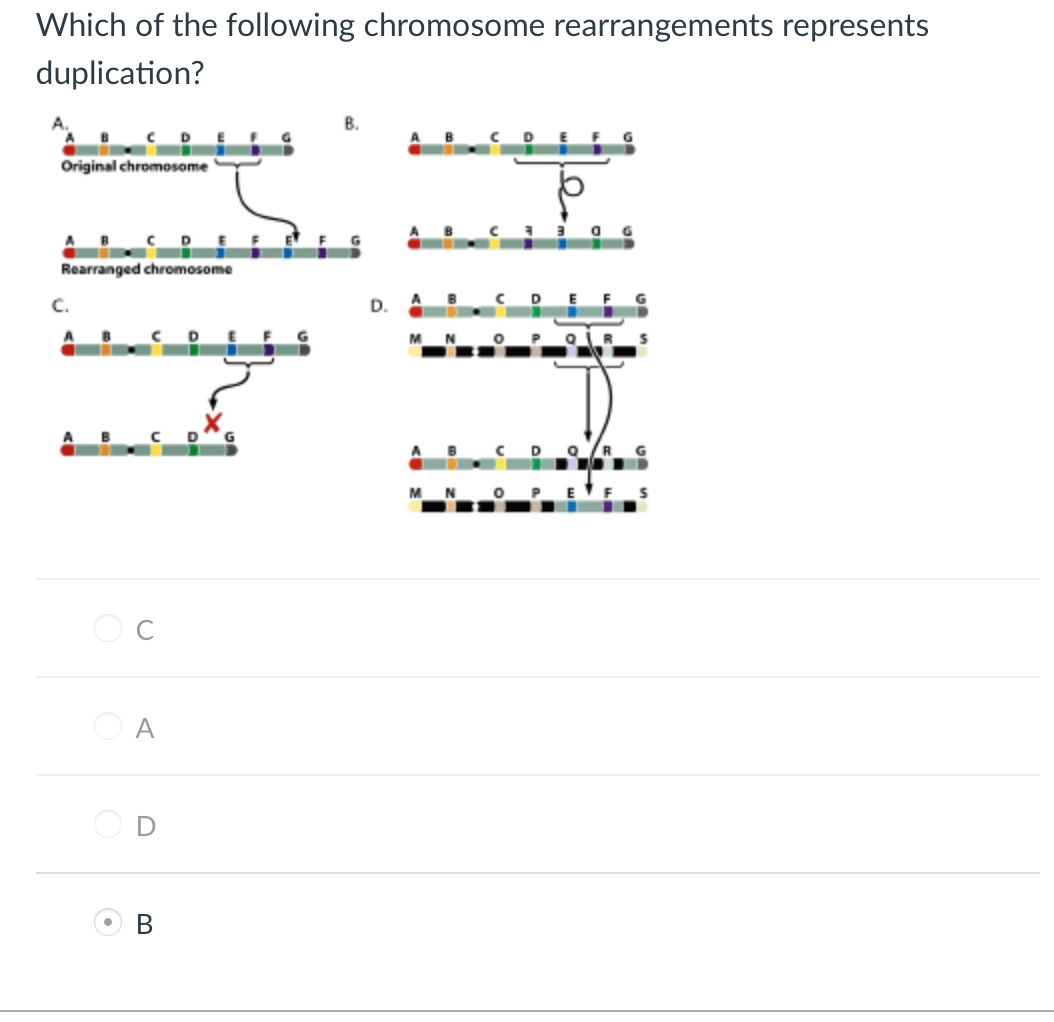The width and height of the screenshot is (1054, 1022).
Task: Click the yellow C gene band in diagram B
Action: pyautogui.click(x=494, y=148)
